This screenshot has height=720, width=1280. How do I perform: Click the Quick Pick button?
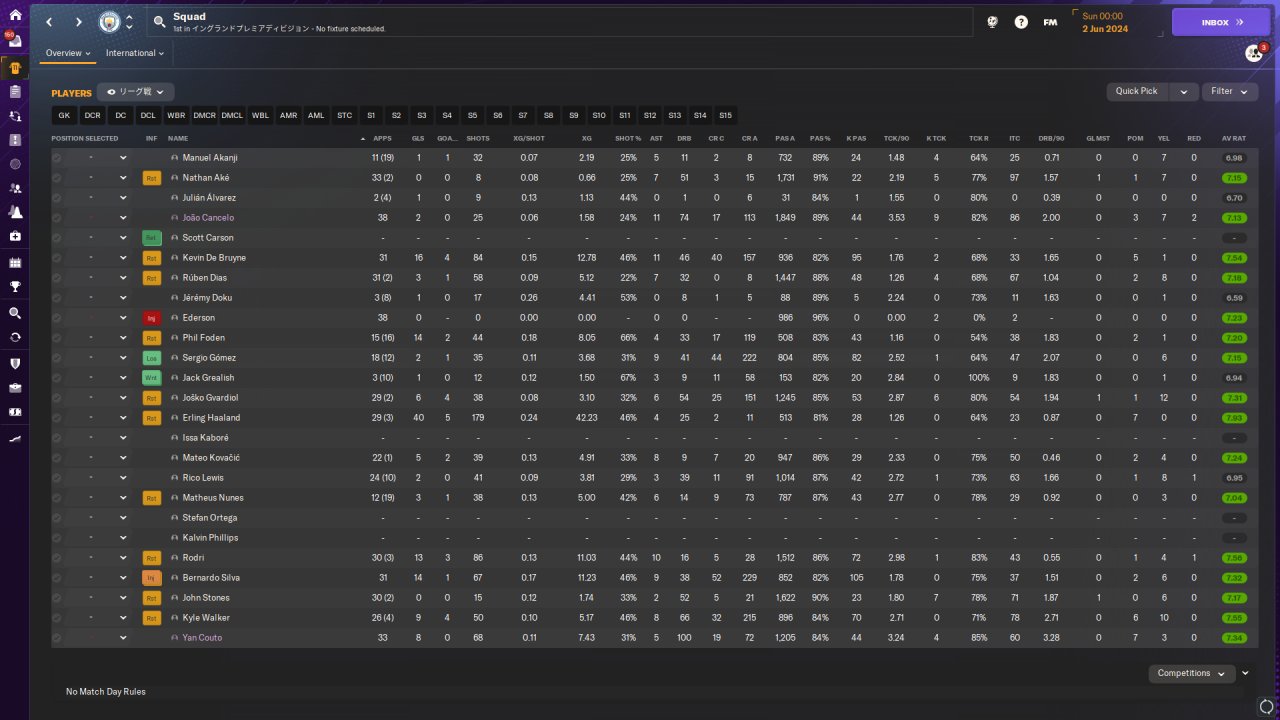point(1137,91)
